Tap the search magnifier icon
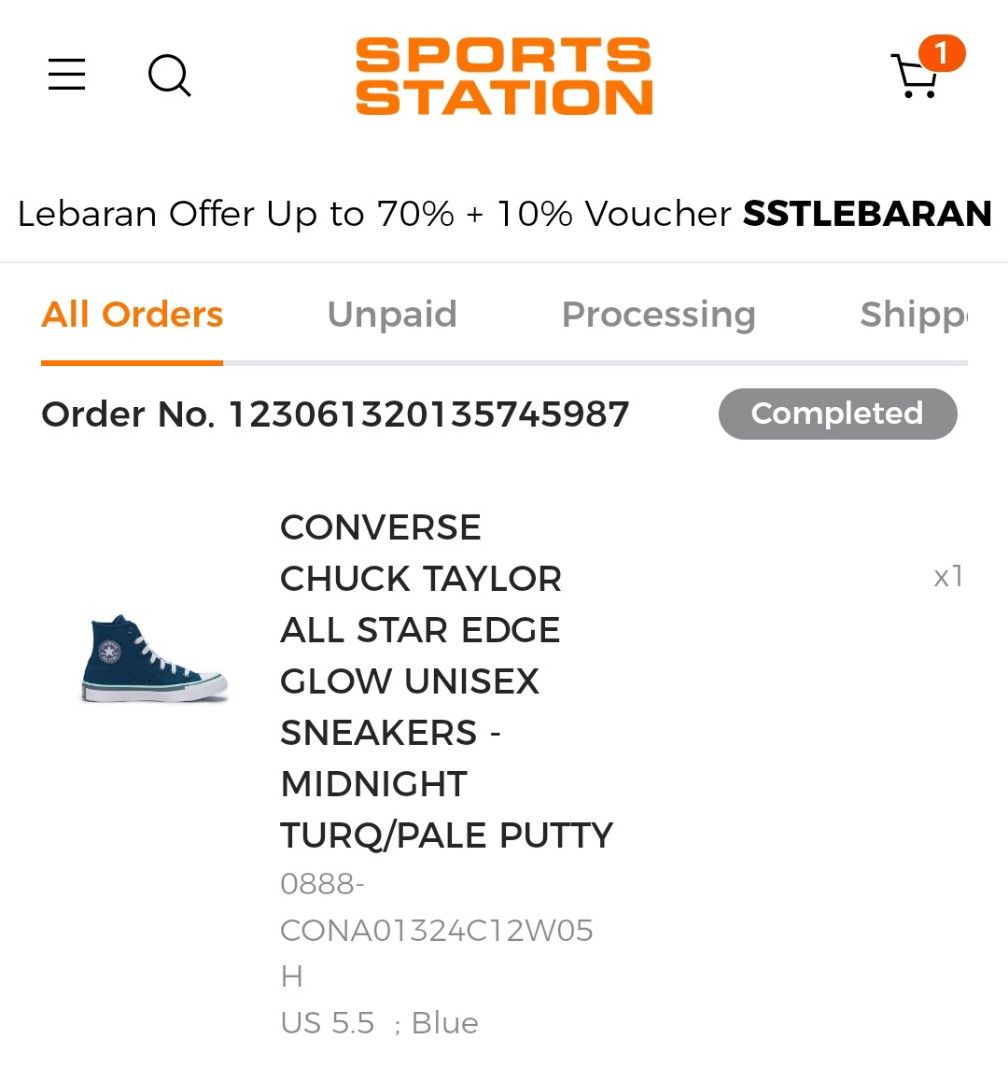This screenshot has width=1008, height=1080. 169,75
